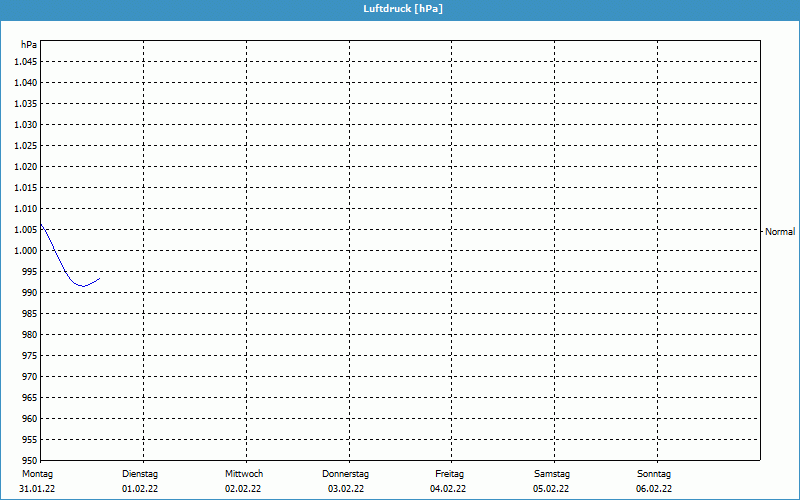This screenshot has width=800, height=500.
Task: Click the date 31.01.22 on the time axis
Action: (37, 489)
